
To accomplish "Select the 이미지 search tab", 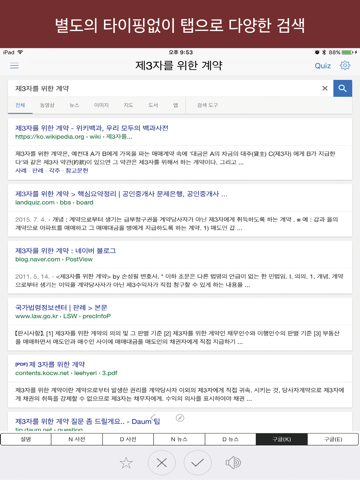I will pos(101,105).
